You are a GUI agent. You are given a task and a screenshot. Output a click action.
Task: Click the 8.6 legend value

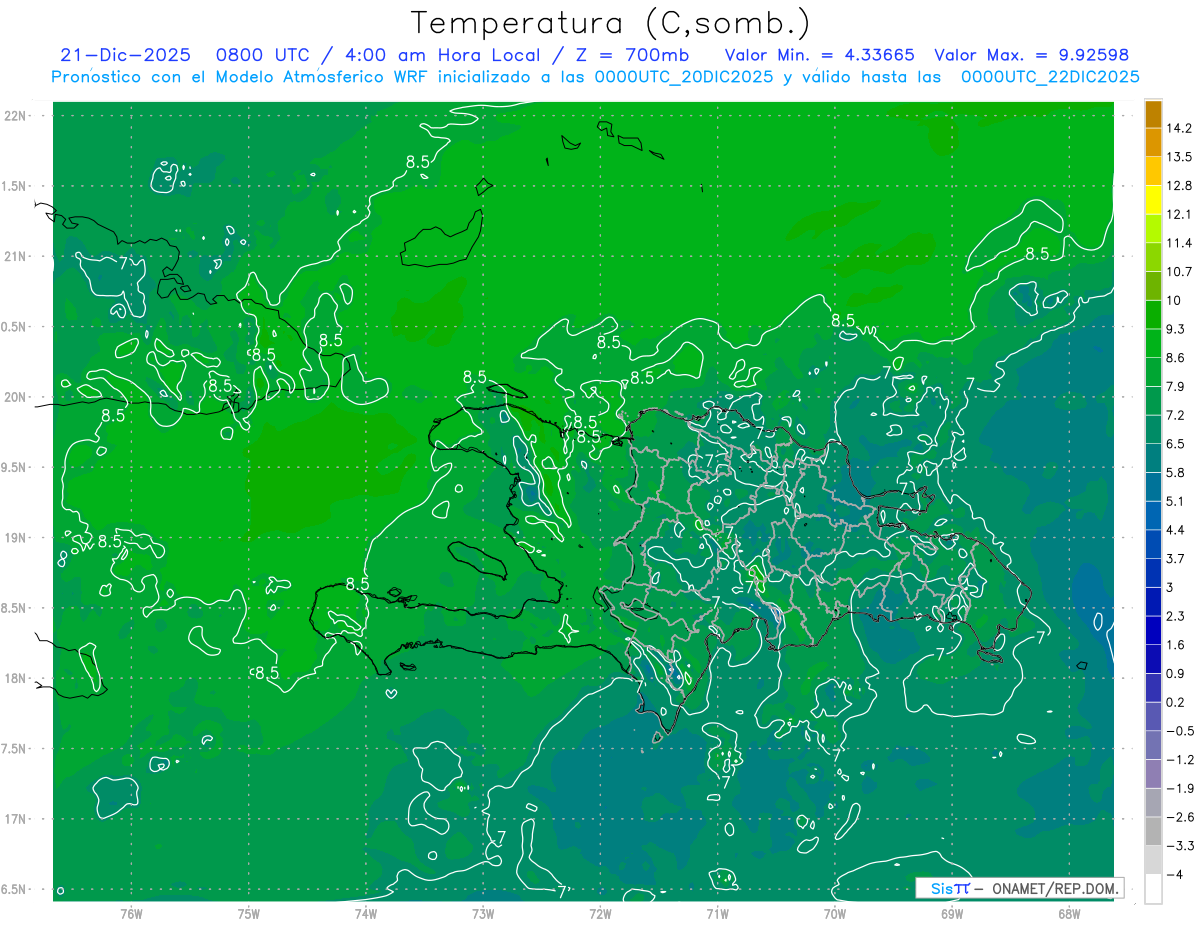(1176, 357)
